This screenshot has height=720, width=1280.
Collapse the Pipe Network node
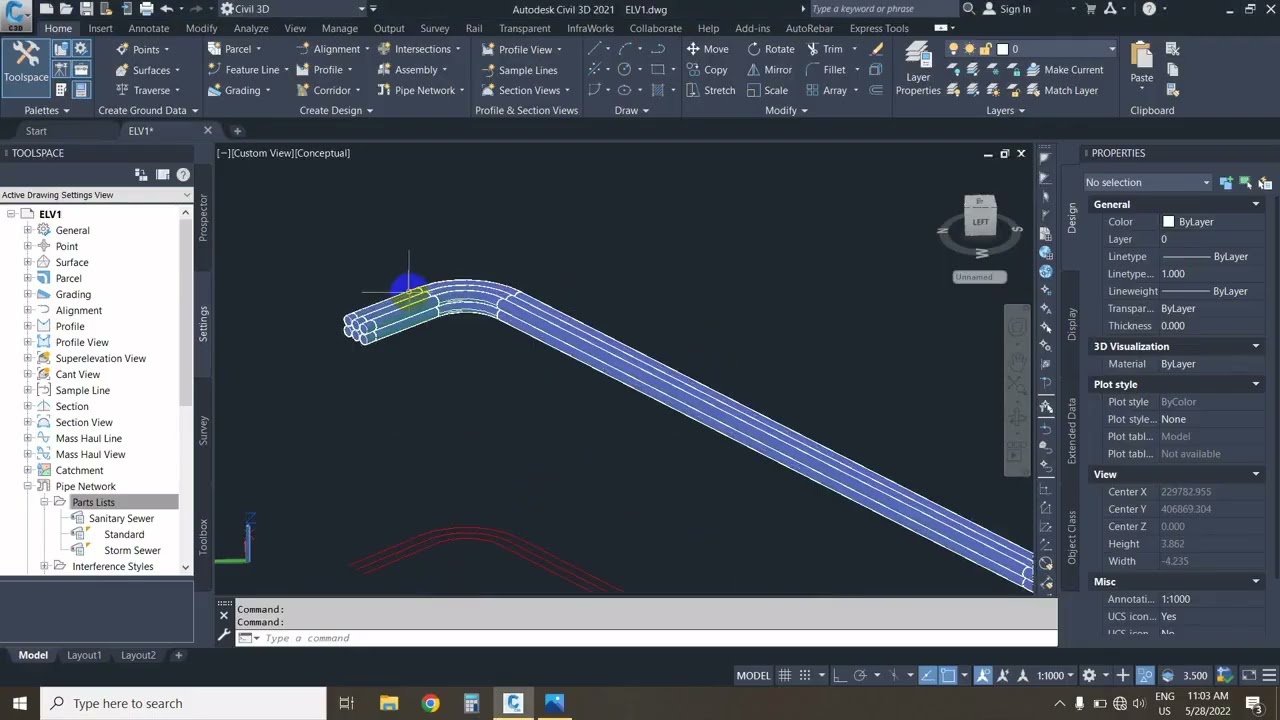28,486
